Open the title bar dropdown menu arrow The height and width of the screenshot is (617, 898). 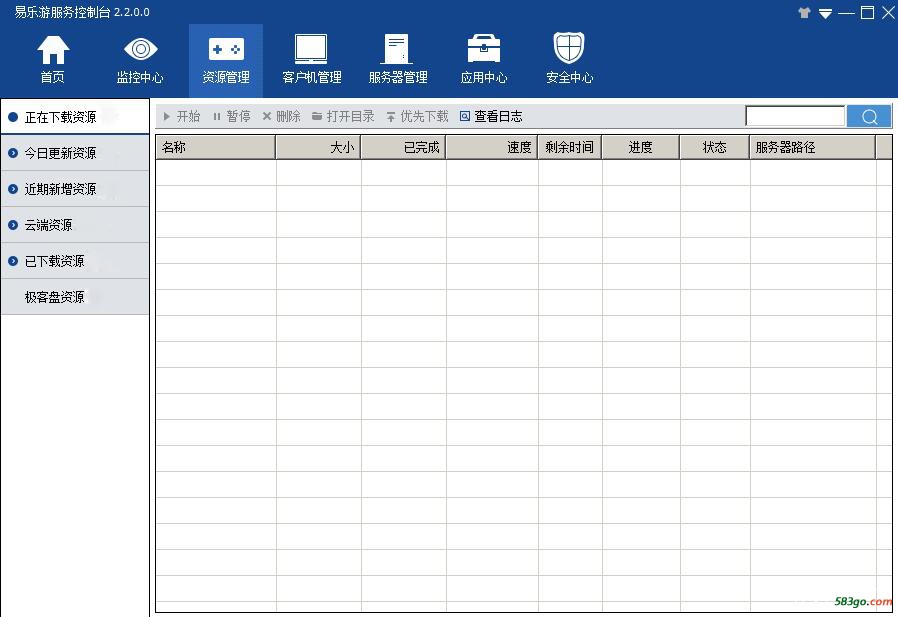[825, 13]
